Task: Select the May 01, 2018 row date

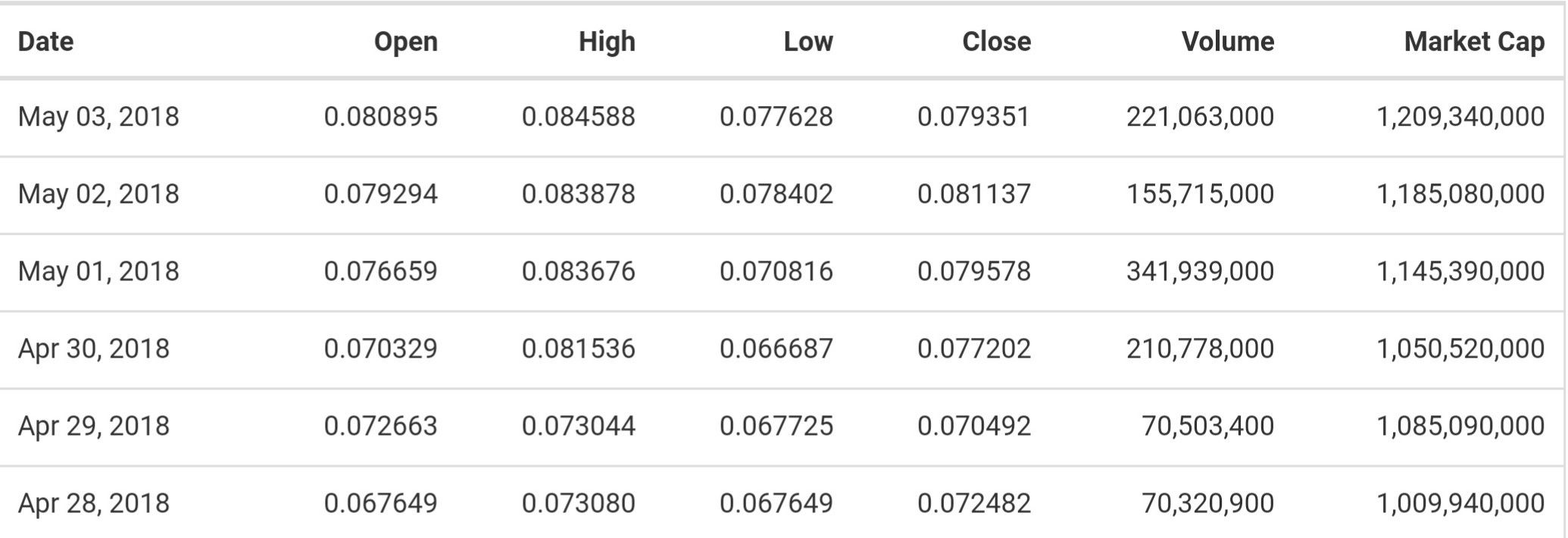Action: point(98,271)
